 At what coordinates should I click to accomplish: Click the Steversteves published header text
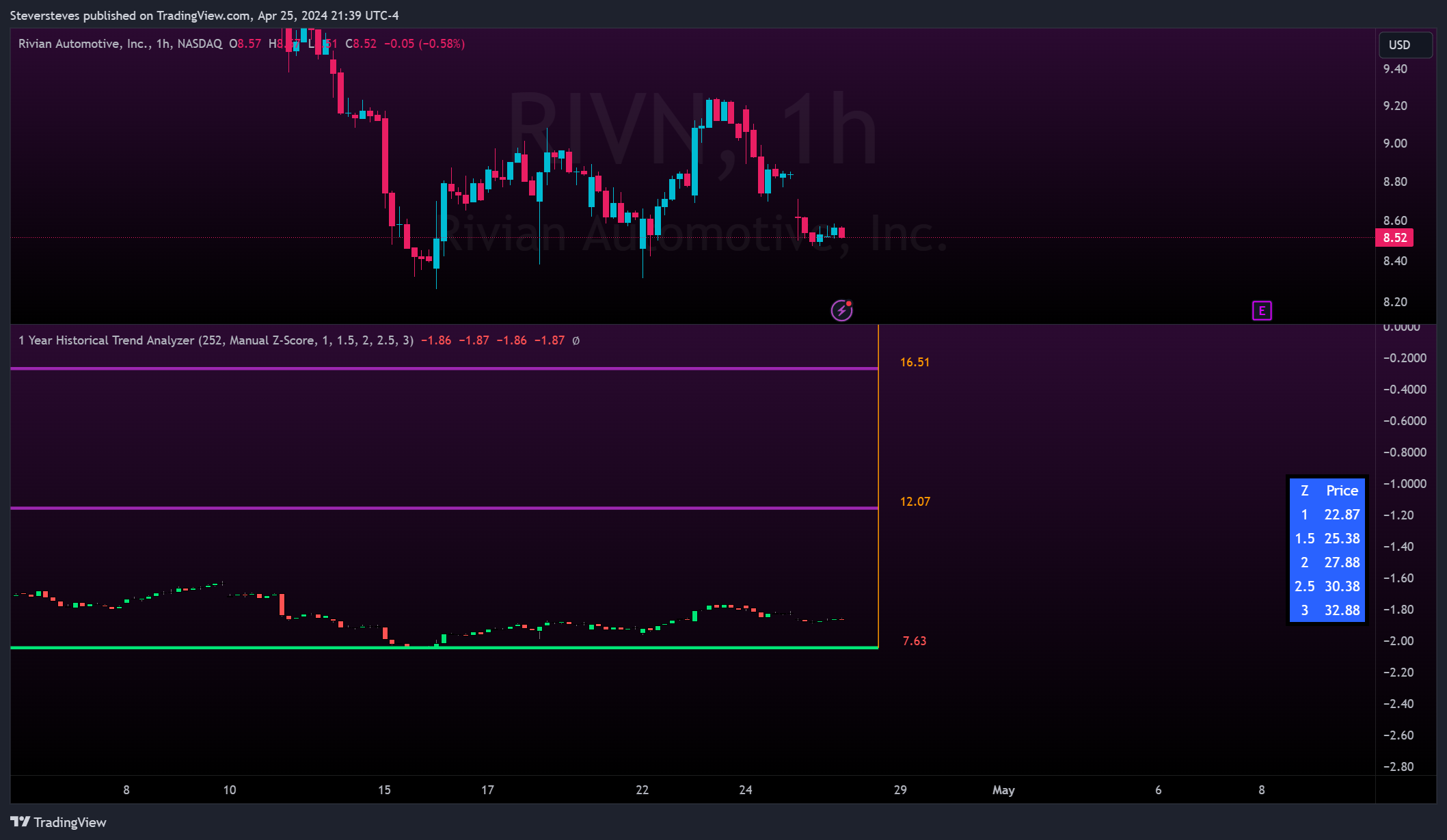click(x=204, y=15)
